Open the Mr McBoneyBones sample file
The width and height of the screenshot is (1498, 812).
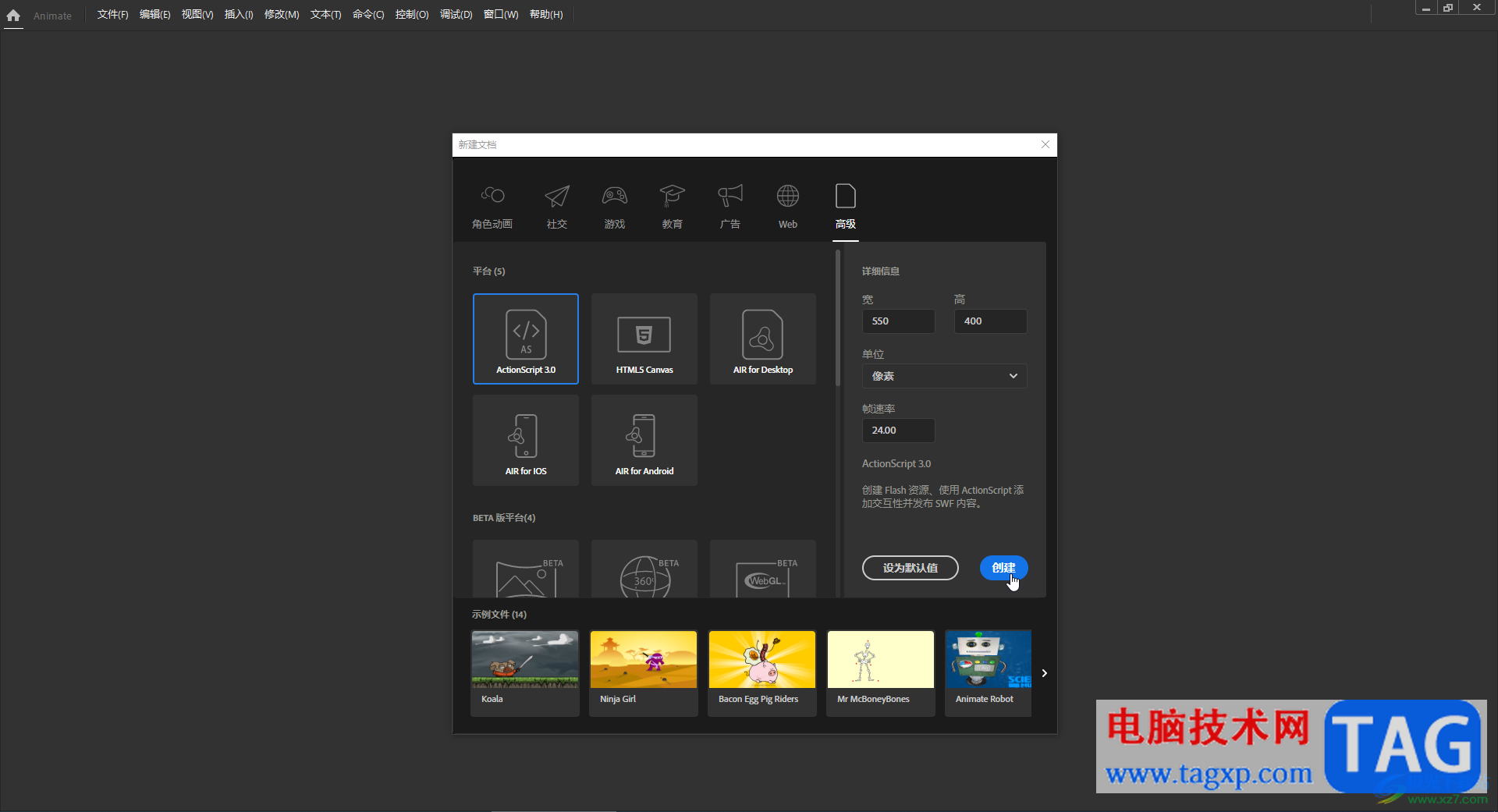point(881,673)
